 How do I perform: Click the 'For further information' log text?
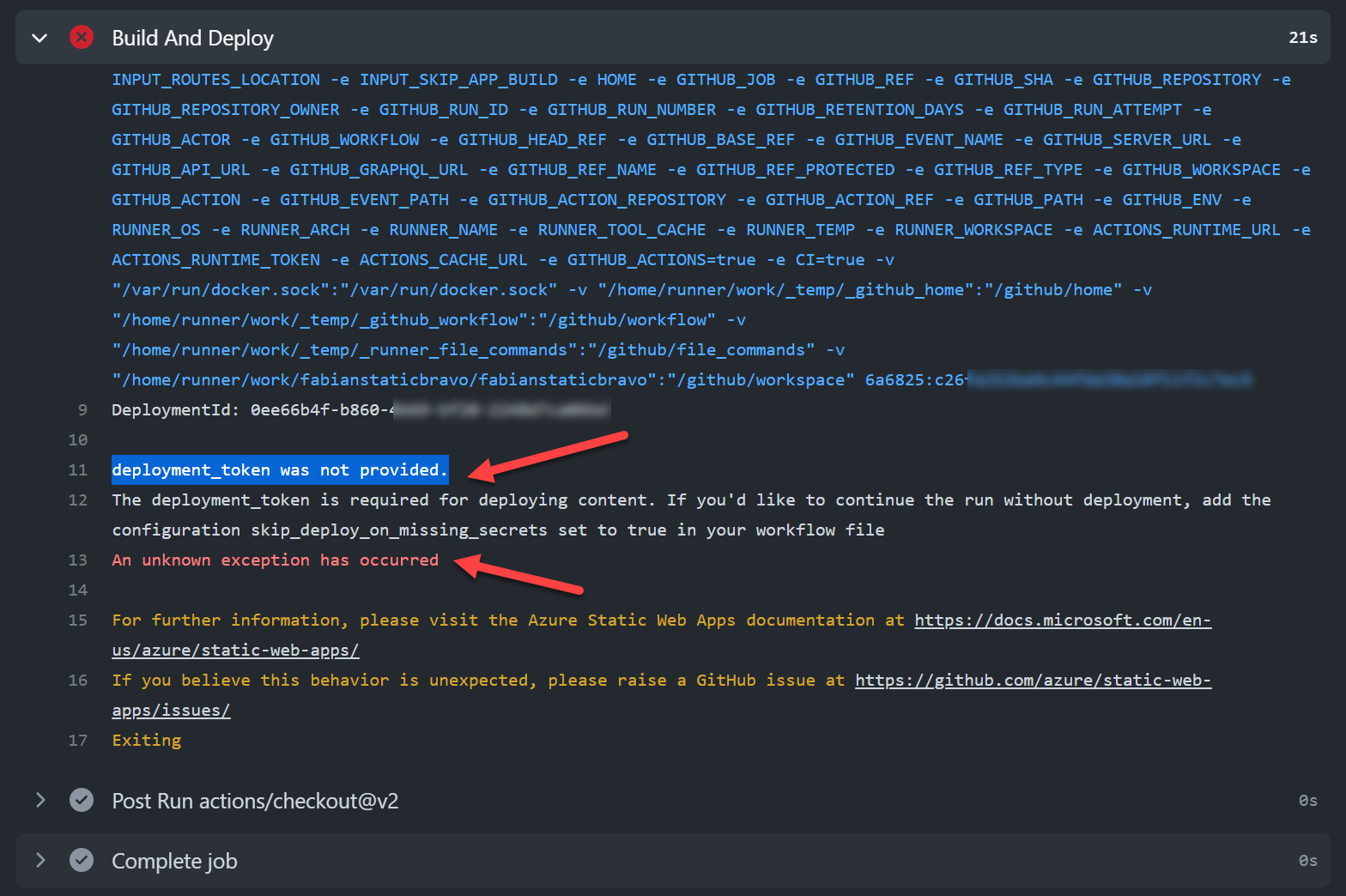coord(508,621)
